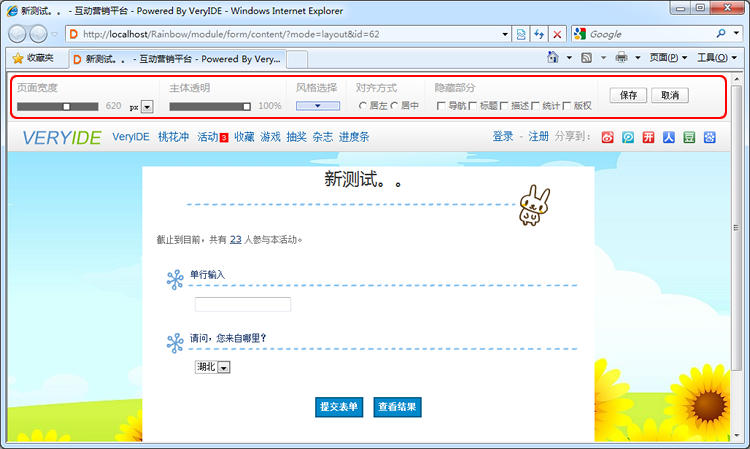Image resolution: width=750 pixels, height=449 pixels.
Task: Click the browser Forward arrow button
Action: (38, 34)
